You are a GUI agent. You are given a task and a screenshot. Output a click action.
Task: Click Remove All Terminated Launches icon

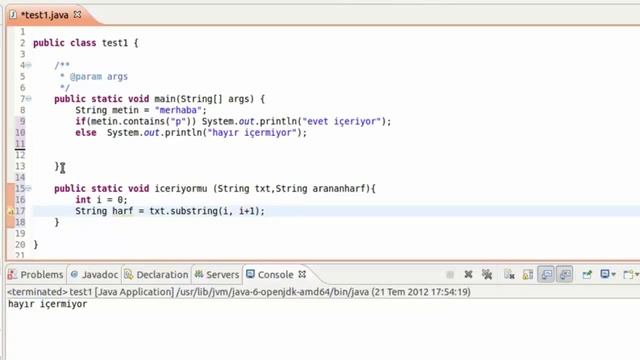coord(487,275)
